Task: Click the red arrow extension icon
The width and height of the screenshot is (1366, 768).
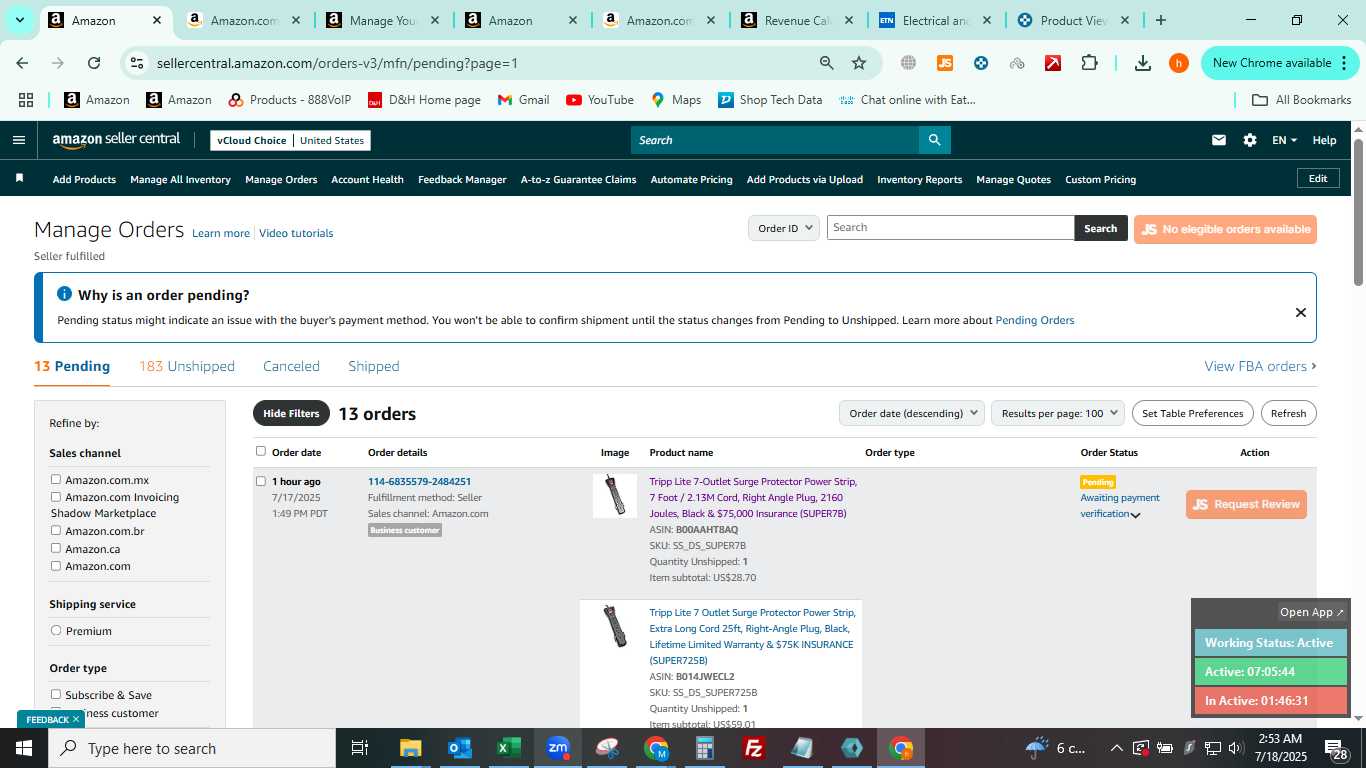Action: coord(1053,63)
